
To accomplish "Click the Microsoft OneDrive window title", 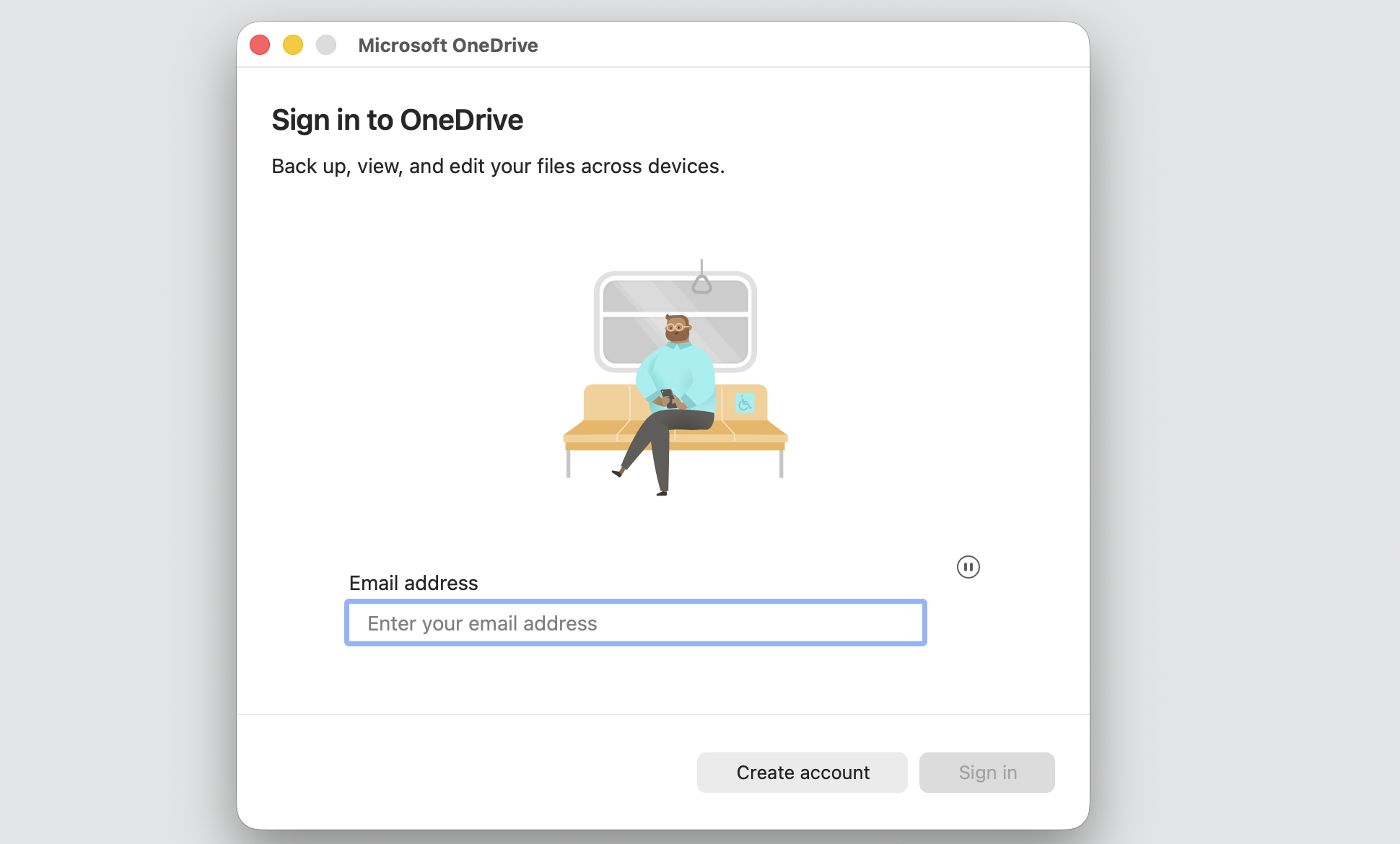I will pos(448,45).
